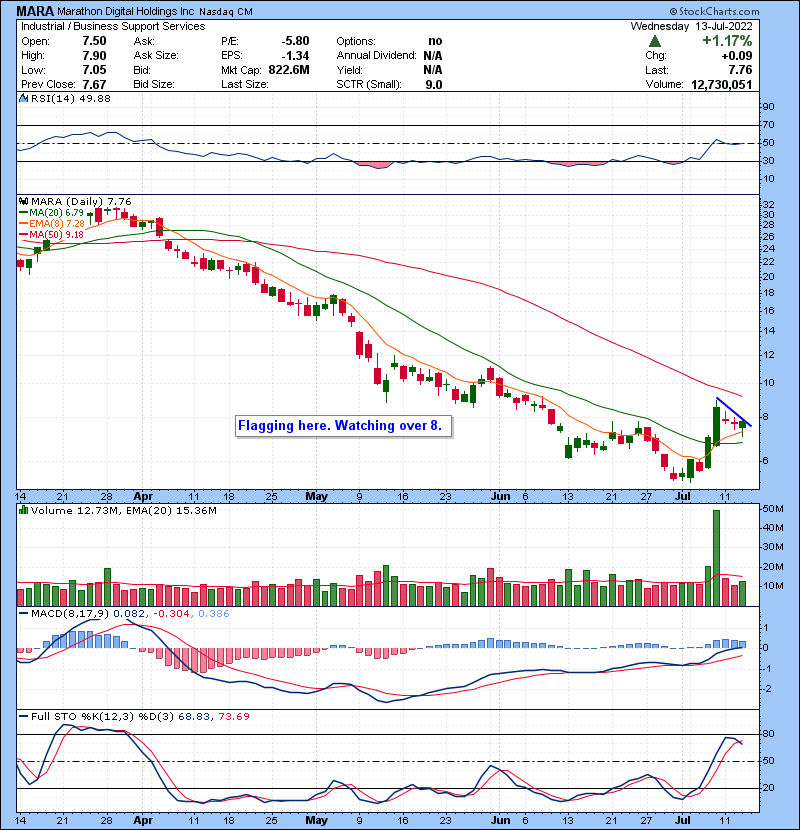
Task: Click the Full STO legend dash marker
Action: click(x=23, y=716)
